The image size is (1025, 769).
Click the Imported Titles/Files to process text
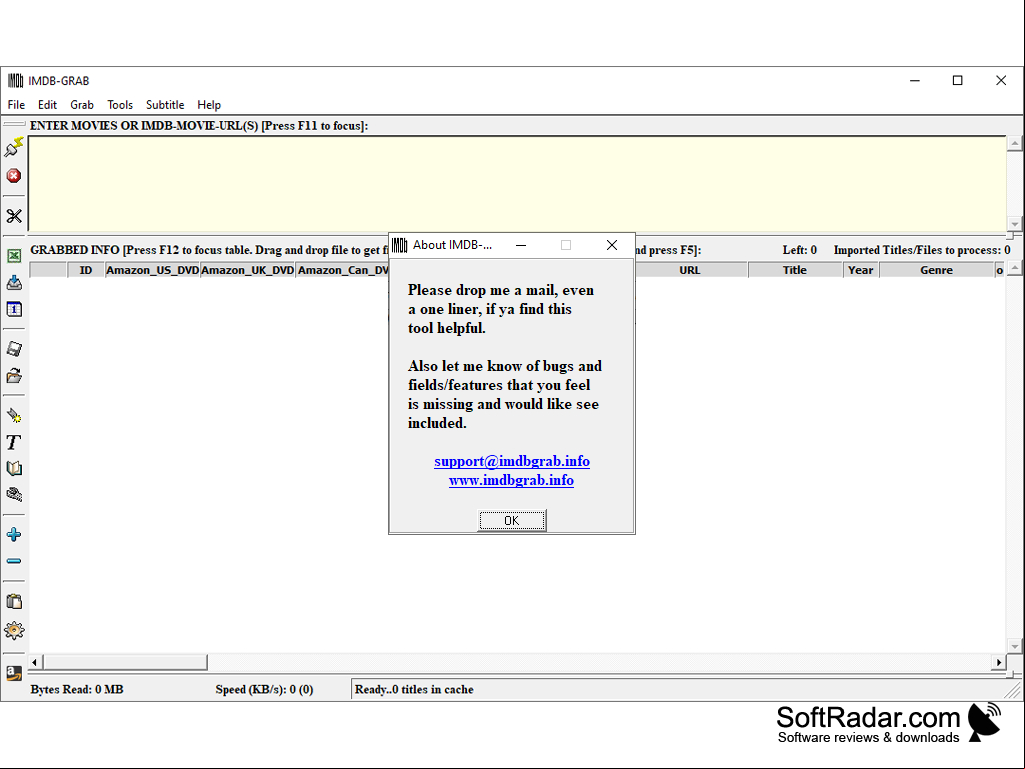click(x=922, y=250)
